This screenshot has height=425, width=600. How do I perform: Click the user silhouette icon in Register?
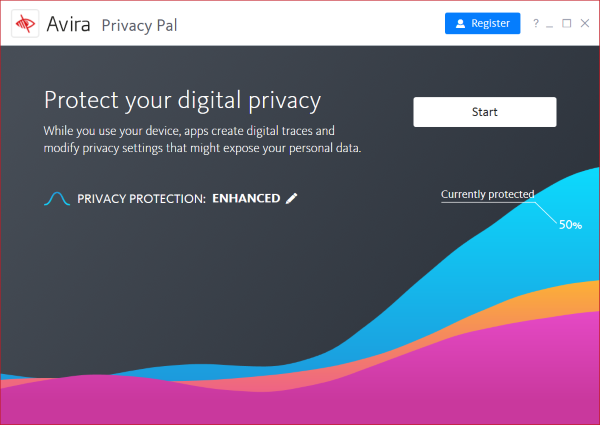click(x=460, y=24)
